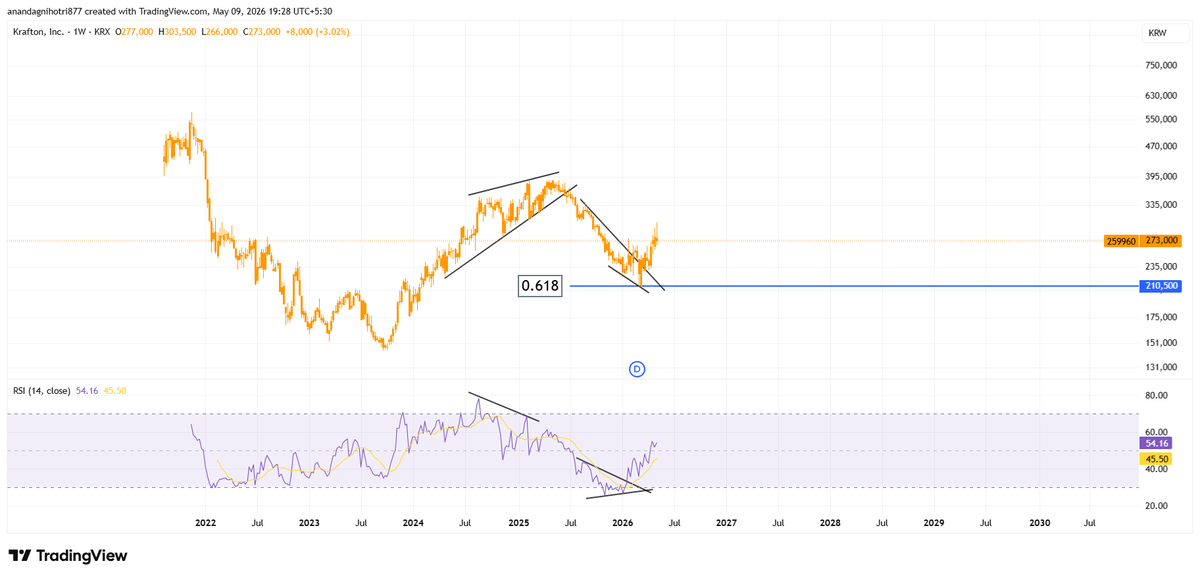Click the close value C273,000

(261, 32)
